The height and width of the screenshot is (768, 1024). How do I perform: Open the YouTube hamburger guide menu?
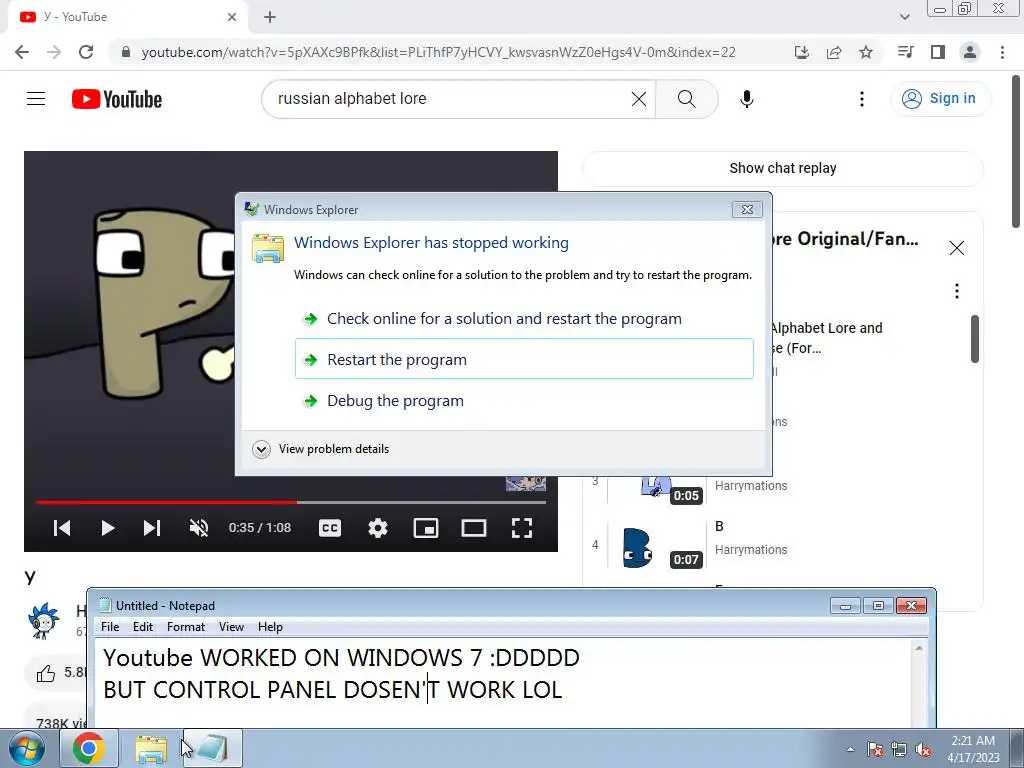point(36,99)
